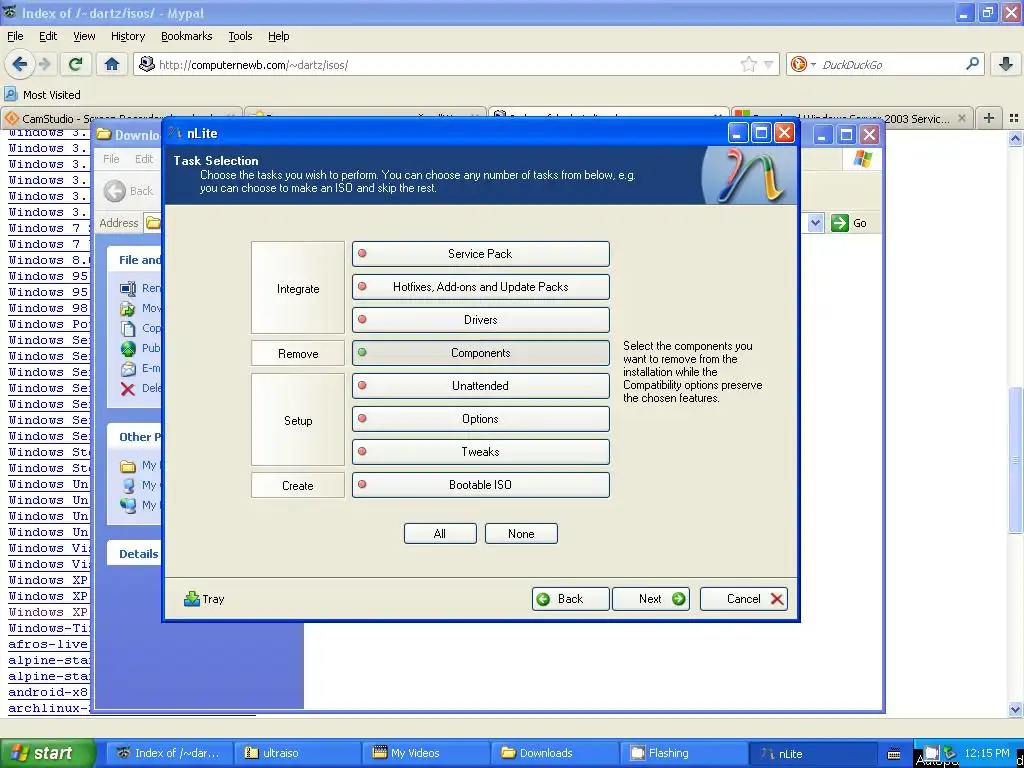The height and width of the screenshot is (768, 1024).
Task: Click the browser back arrow
Action: [19, 64]
